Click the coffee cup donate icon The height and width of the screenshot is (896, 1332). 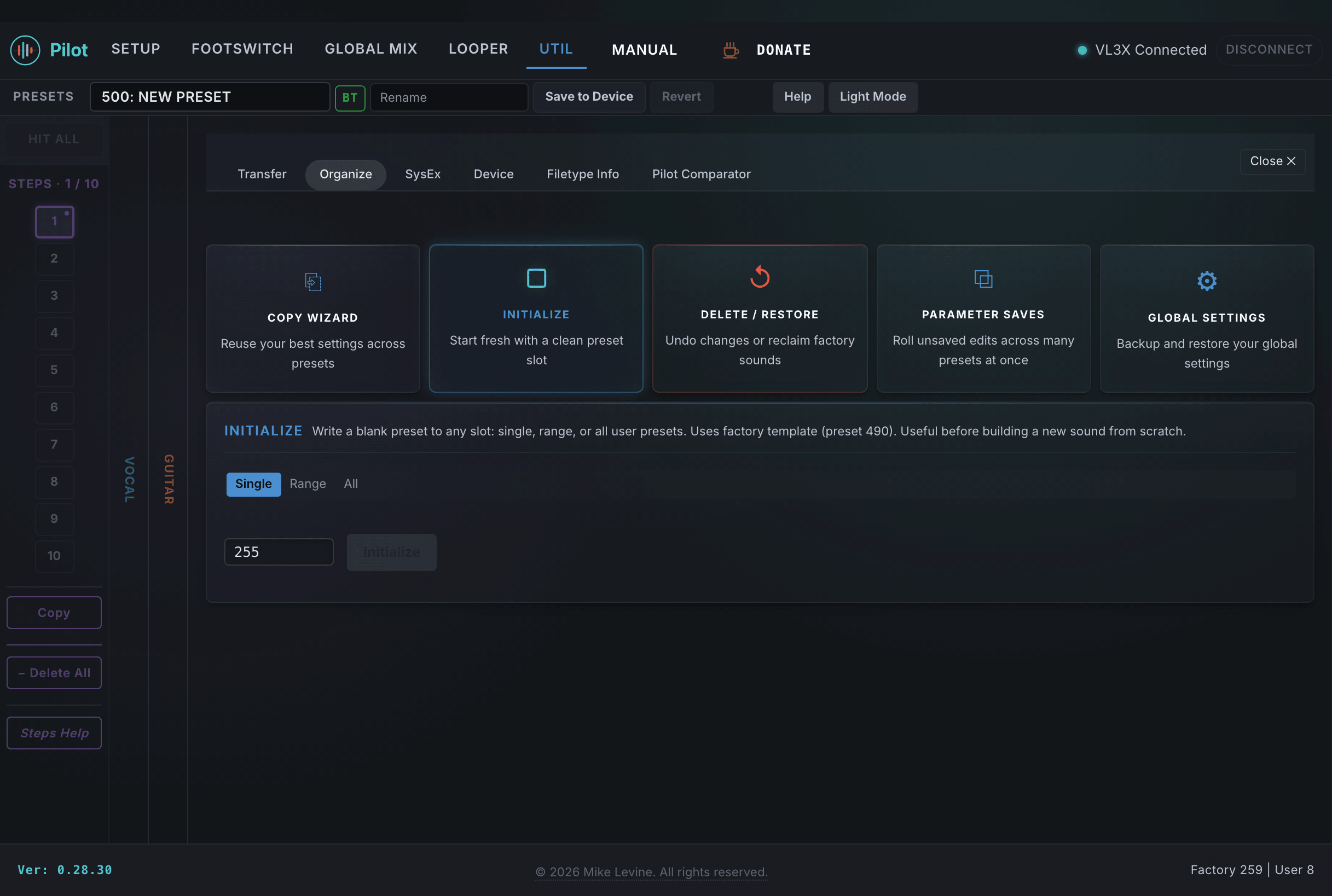coord(730,50)
